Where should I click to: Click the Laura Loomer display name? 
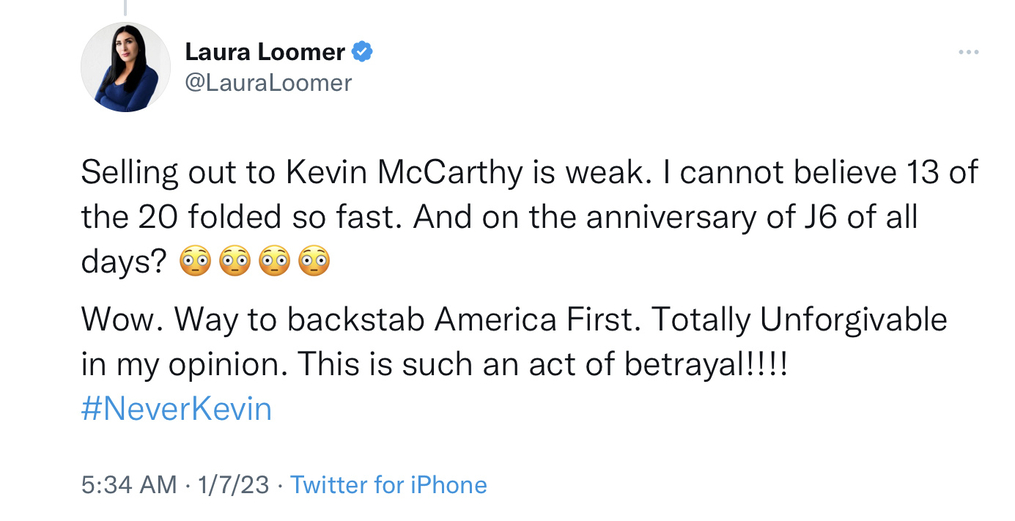264,52
